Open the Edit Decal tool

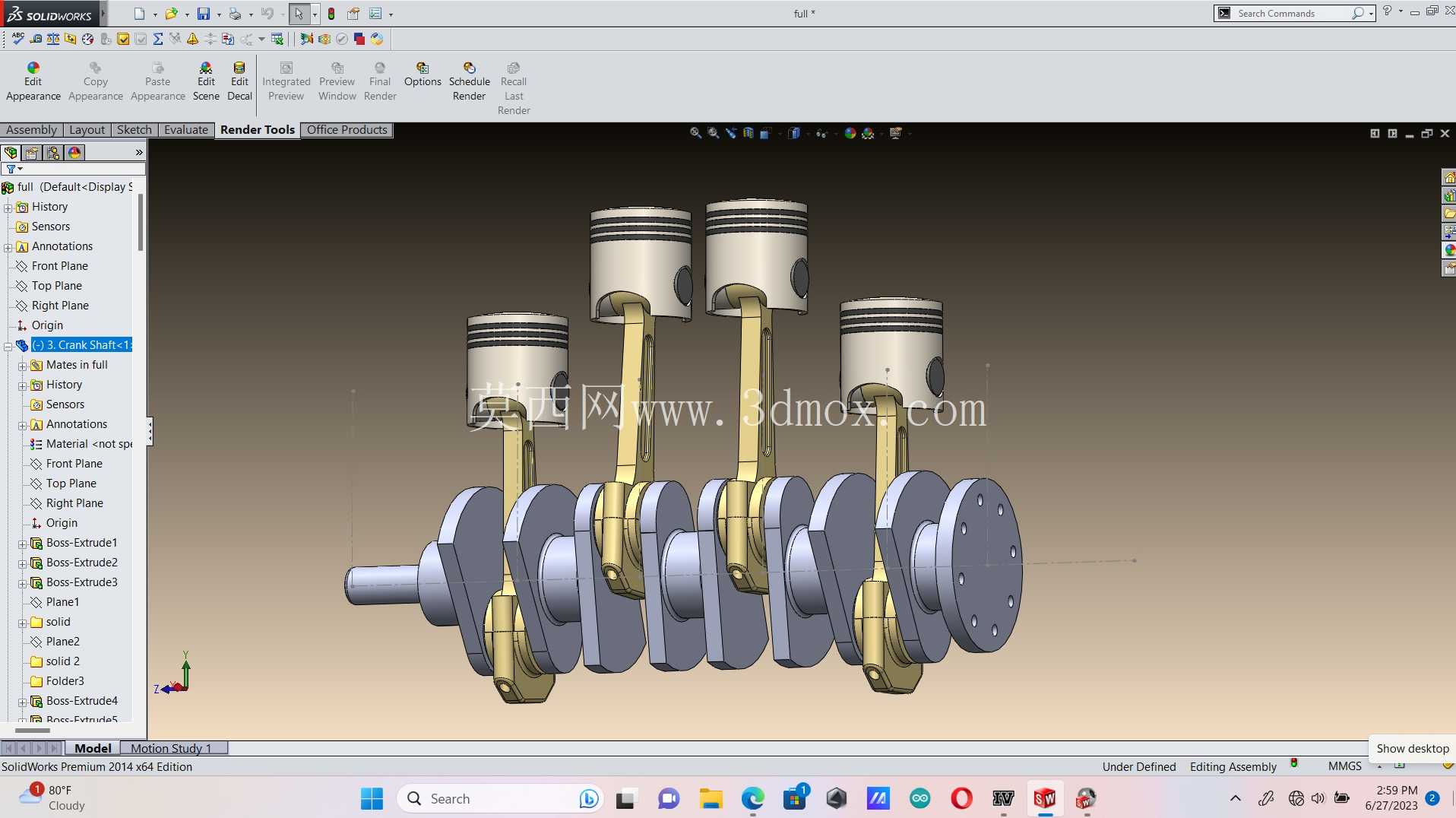[x=239, y=81]
